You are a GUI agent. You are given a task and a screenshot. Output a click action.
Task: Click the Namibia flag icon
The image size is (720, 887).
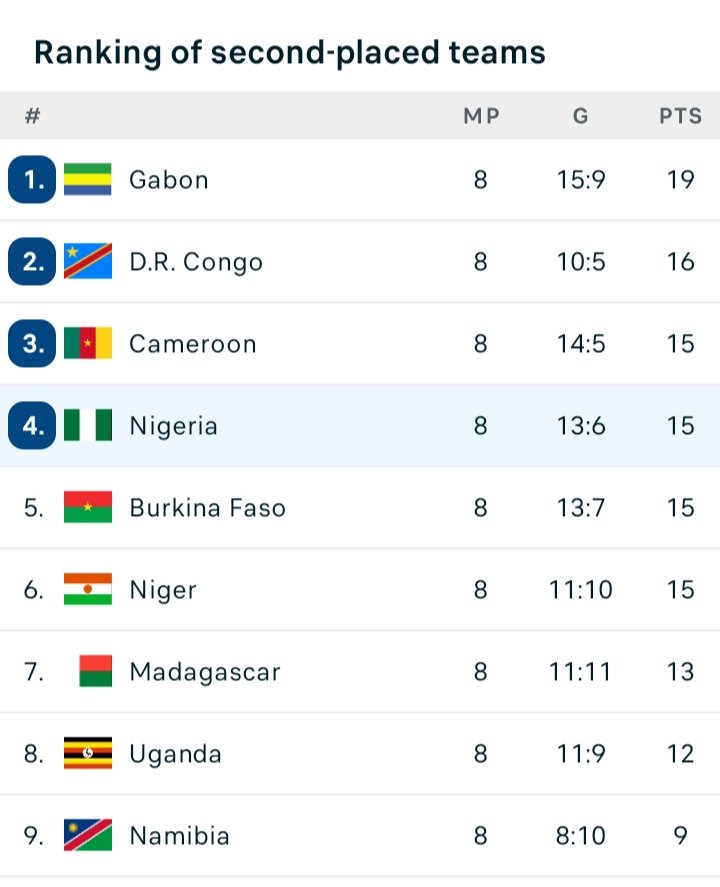[x=88, y=836]
